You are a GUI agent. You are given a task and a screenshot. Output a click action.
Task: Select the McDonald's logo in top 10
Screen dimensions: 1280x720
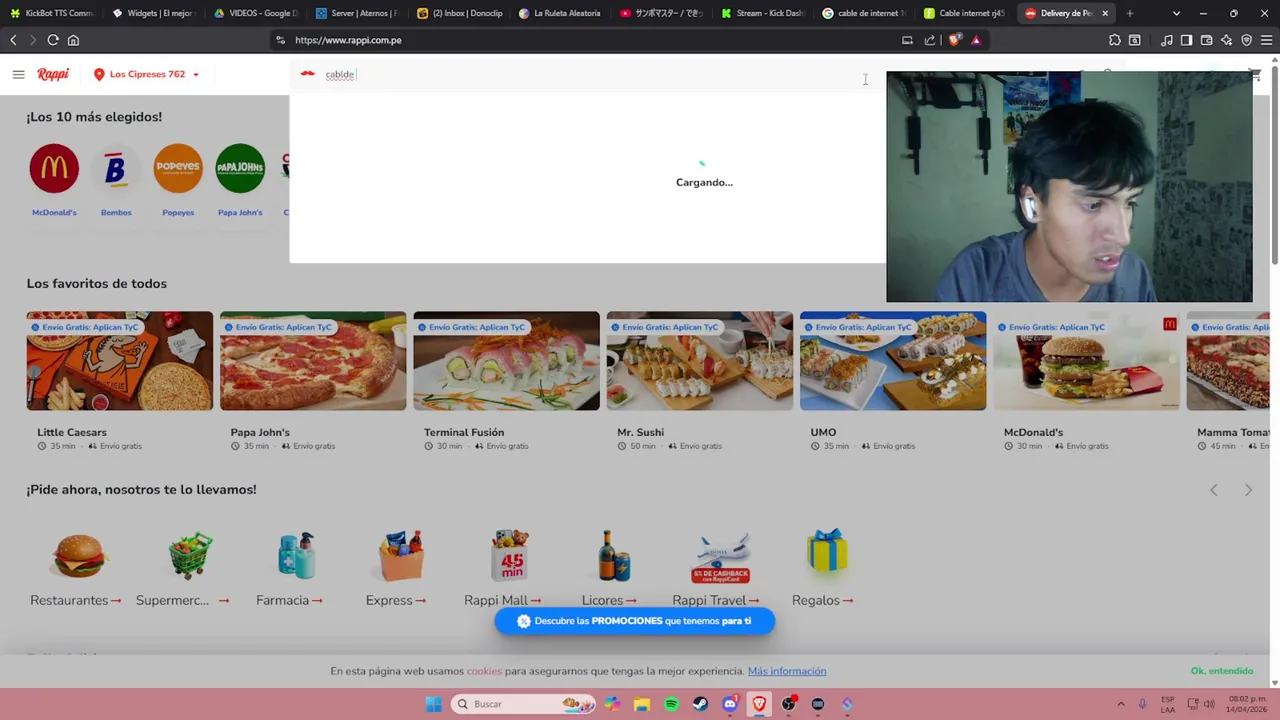[x=54, y=168]
